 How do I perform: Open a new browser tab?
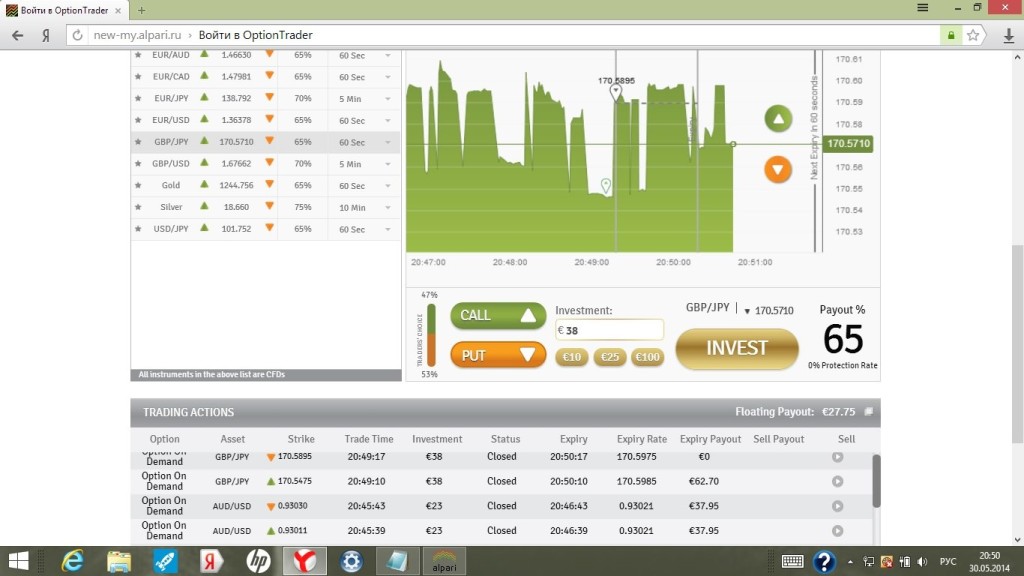tap(141, 10)
